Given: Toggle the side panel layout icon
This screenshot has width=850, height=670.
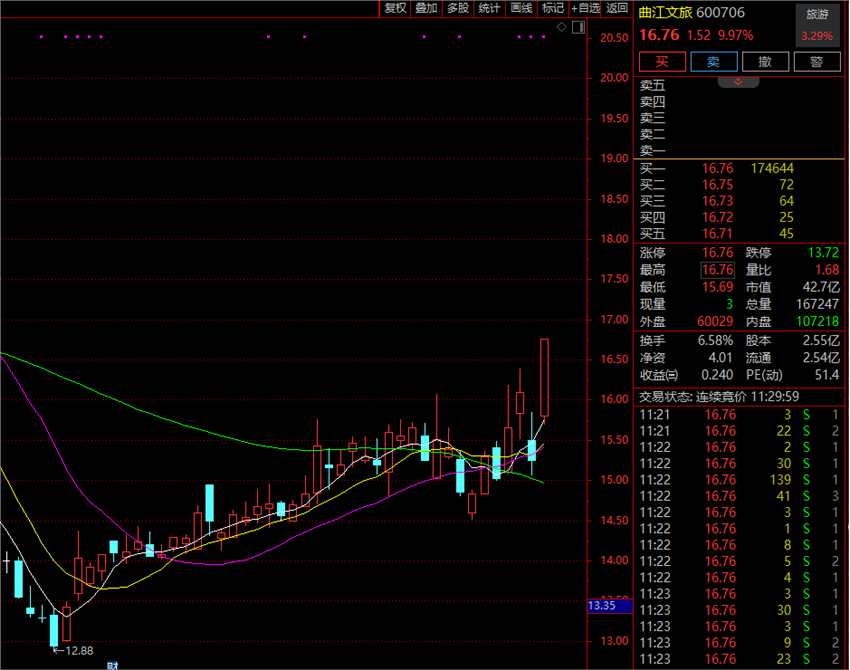Looking at the screenshot, I should pos(578,27).
